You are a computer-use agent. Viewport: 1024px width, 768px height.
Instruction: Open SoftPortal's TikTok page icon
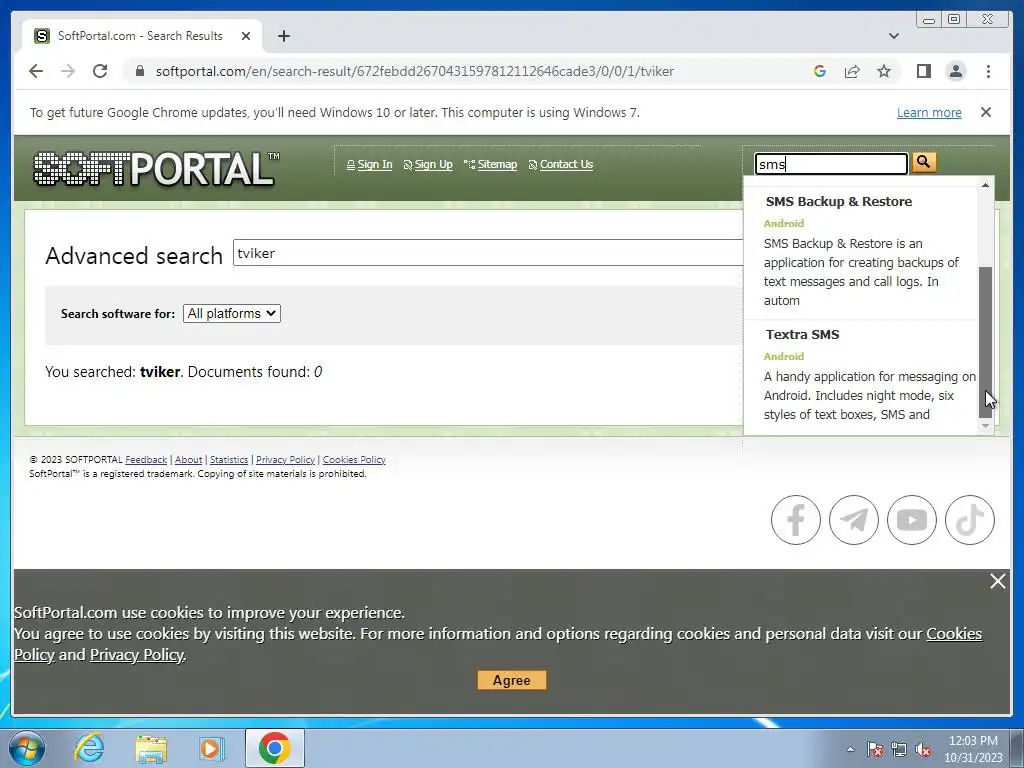pos(970,520)
